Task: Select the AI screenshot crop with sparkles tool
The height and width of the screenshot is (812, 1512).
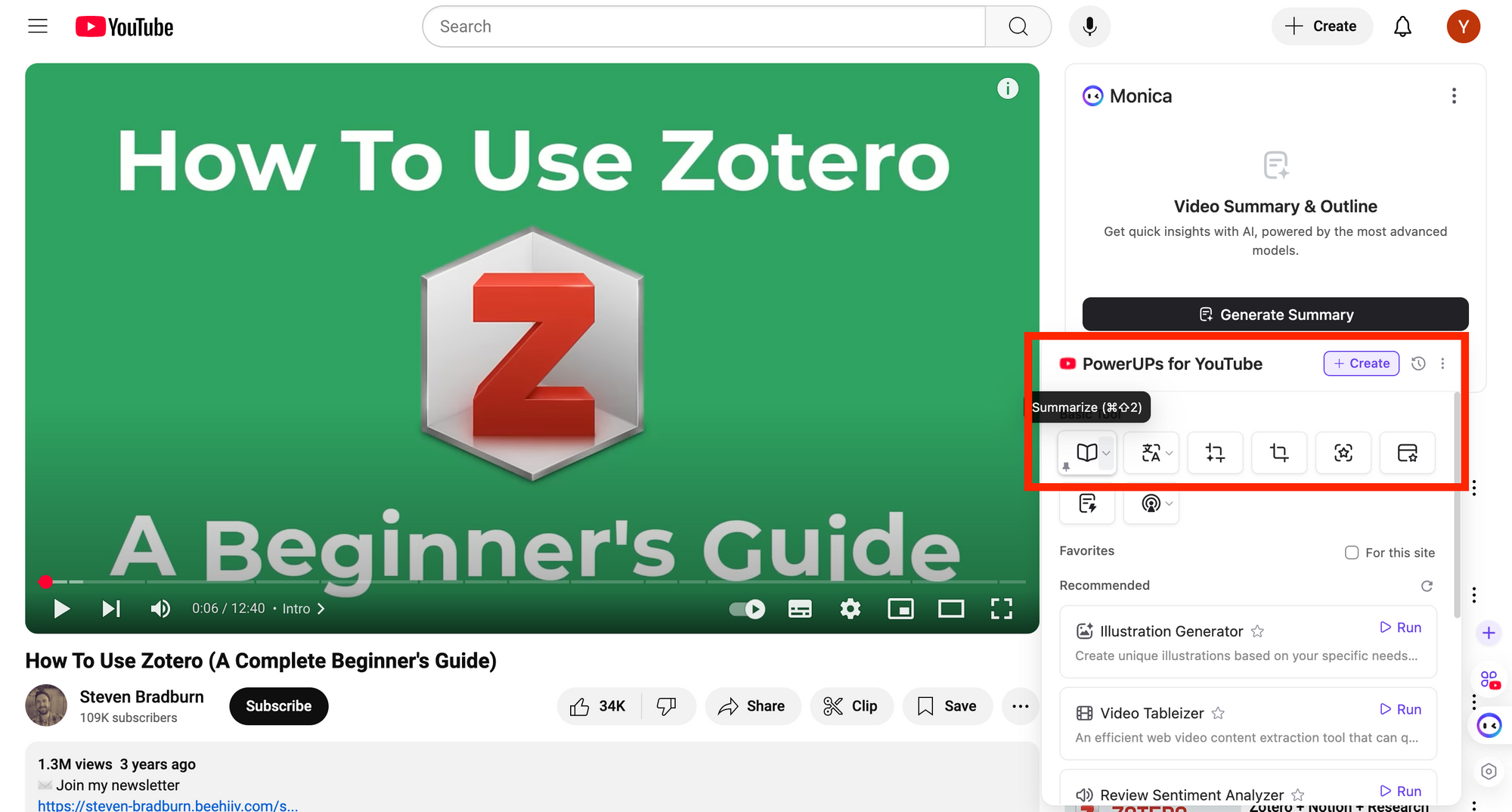Action: click(1215, 453)
